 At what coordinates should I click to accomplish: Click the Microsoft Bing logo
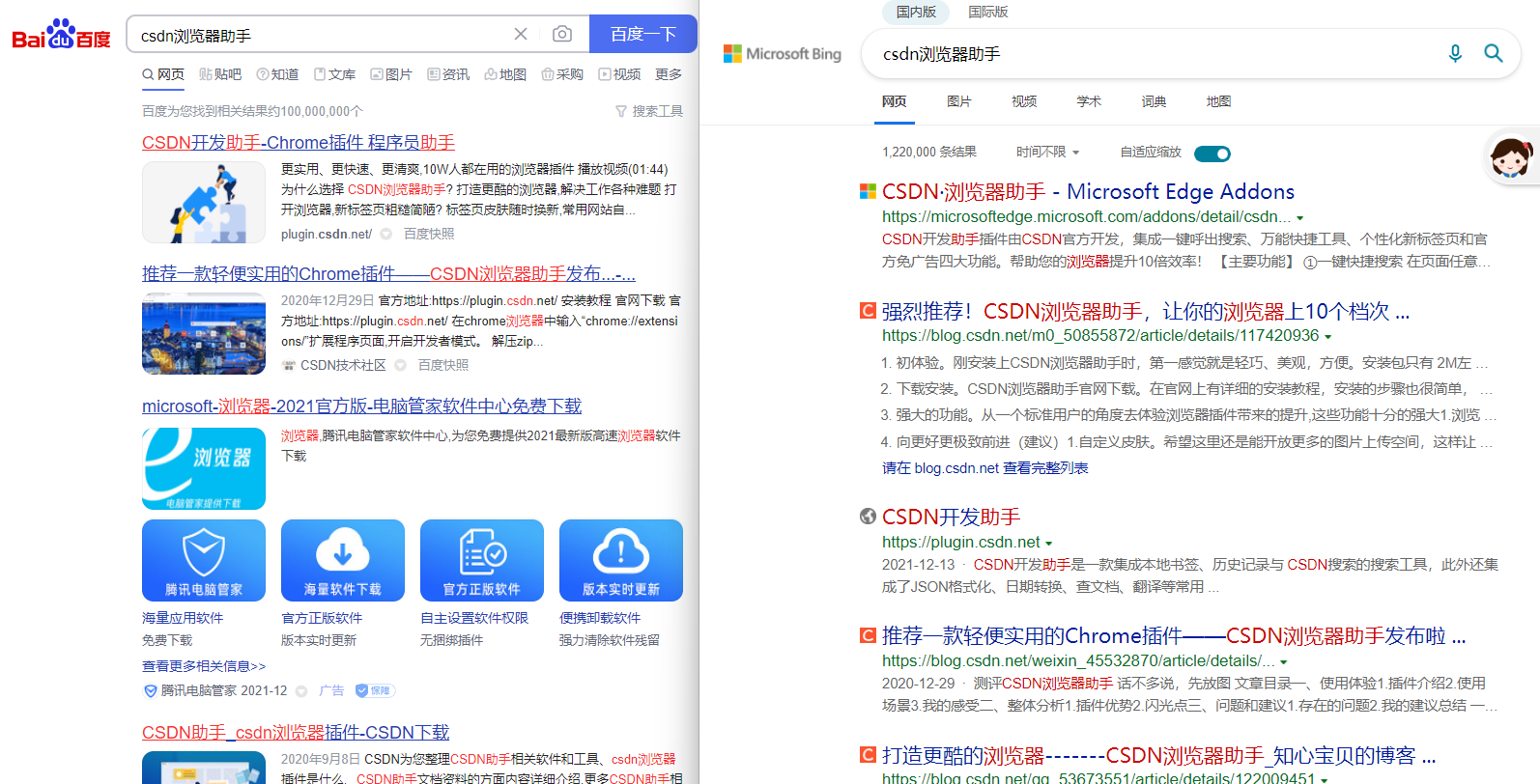(x=783, y=54)
